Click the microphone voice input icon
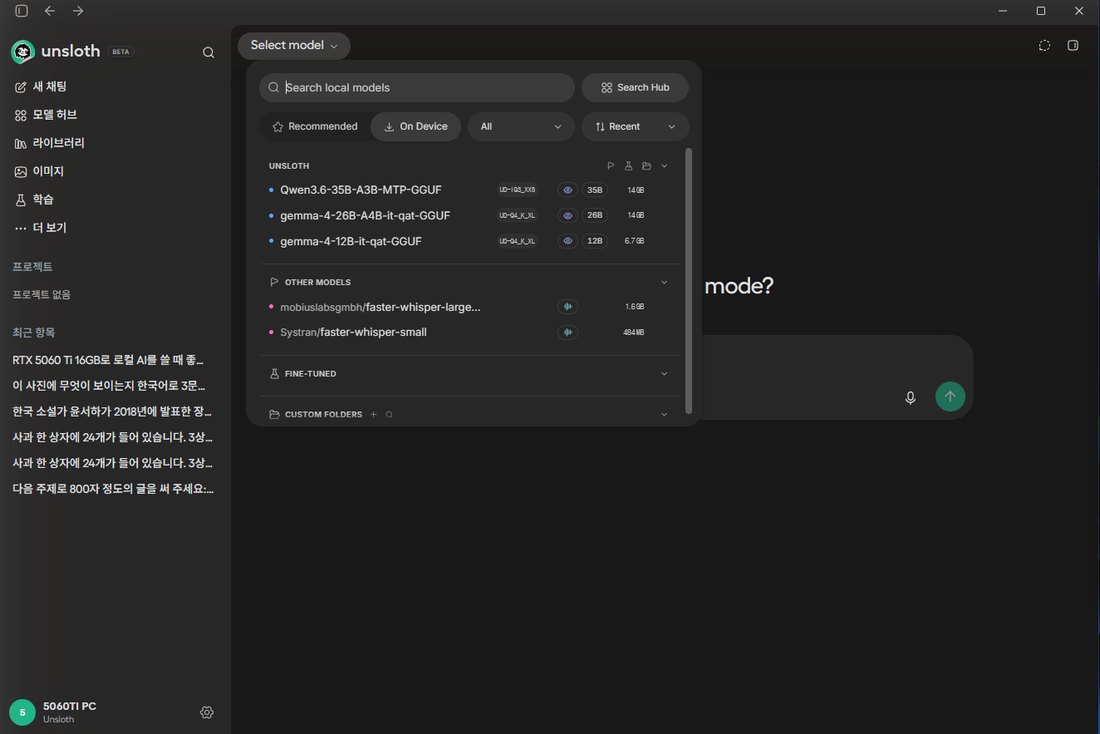Screen dimensions: 1100x734 [x=910, y=397]
